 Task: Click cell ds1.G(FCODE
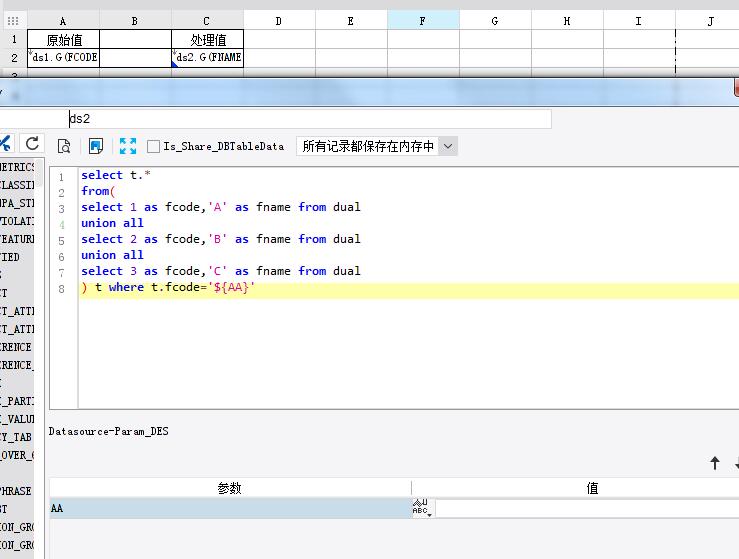pyautogui.click(x=64, y=58)
